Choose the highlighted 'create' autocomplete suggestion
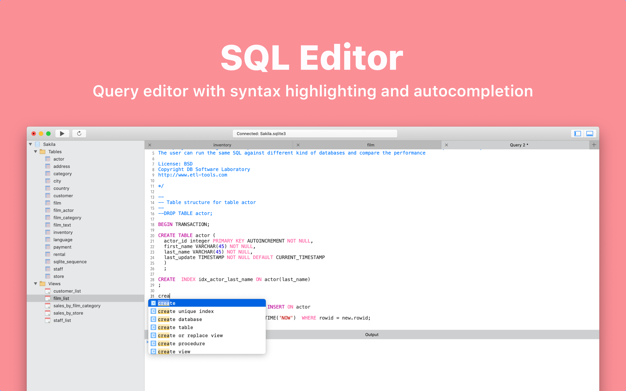This screenshot has width=626, height=391. point(207,303)
